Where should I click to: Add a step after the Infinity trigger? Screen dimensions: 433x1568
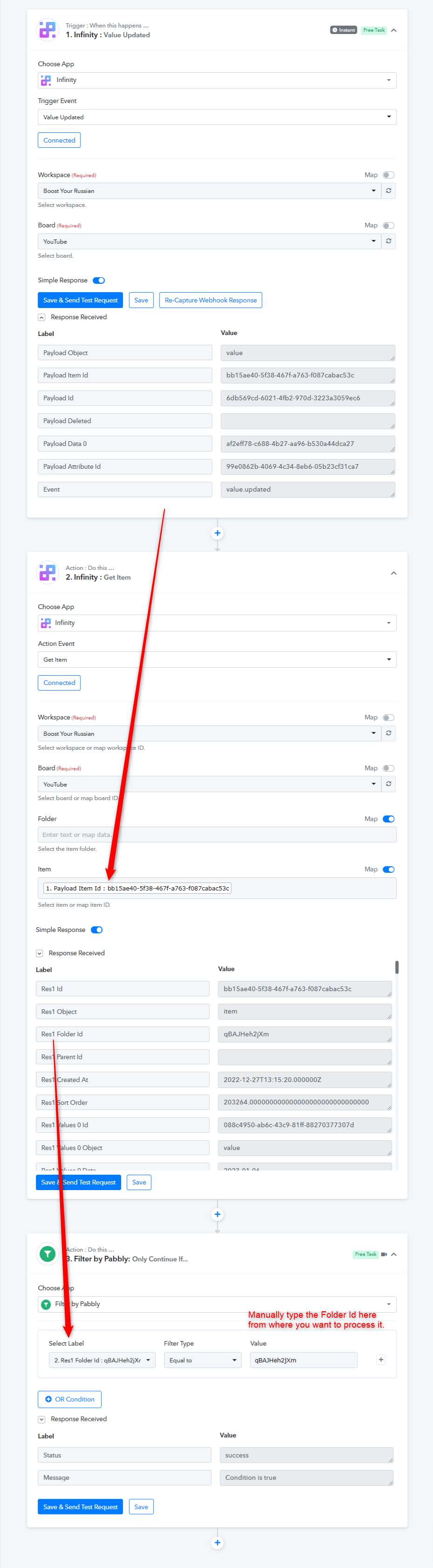(x=217, y=533)
